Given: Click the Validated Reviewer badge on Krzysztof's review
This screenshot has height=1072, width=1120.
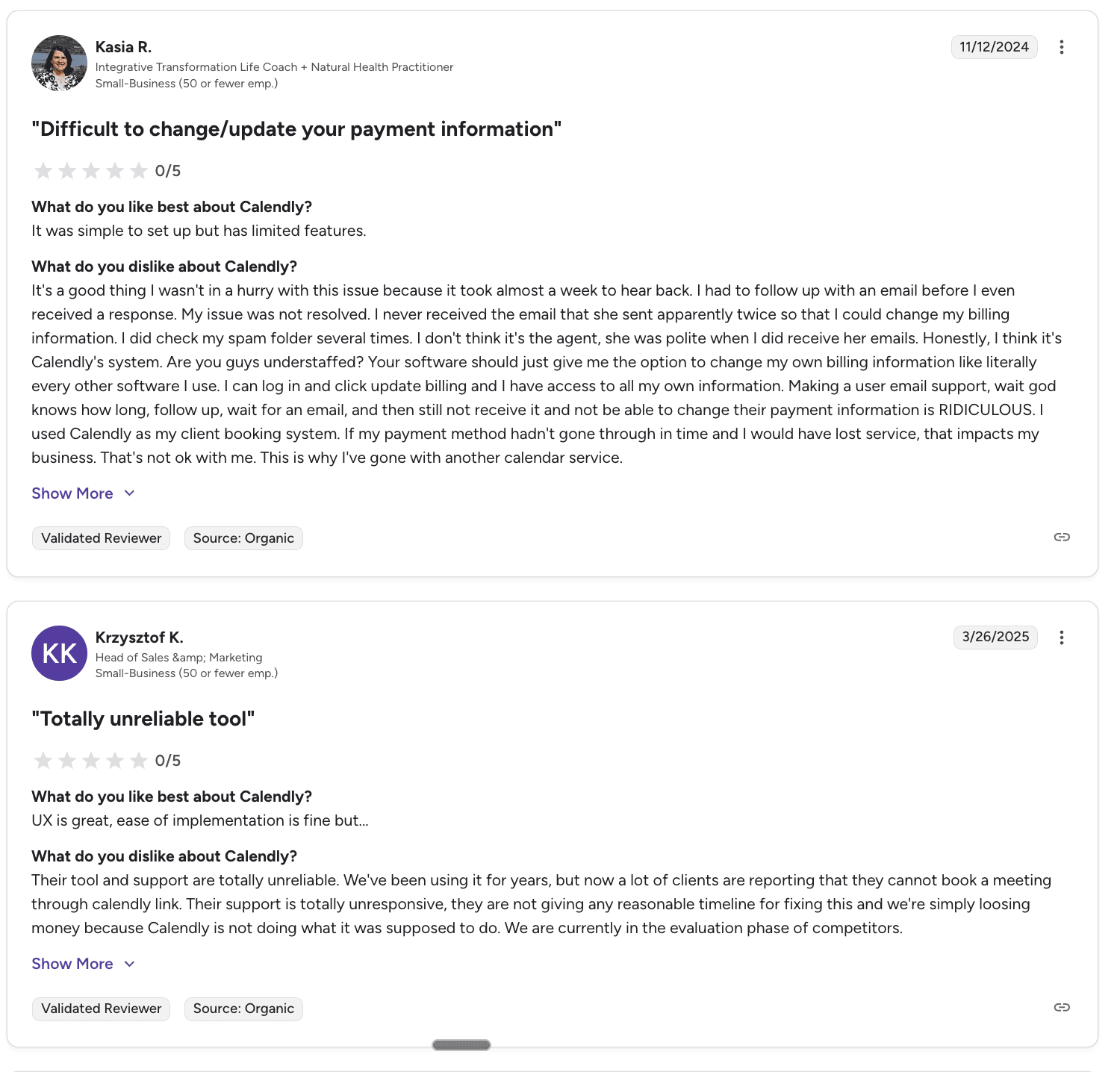Looking at the screenshot, I should pos(101,1009).
